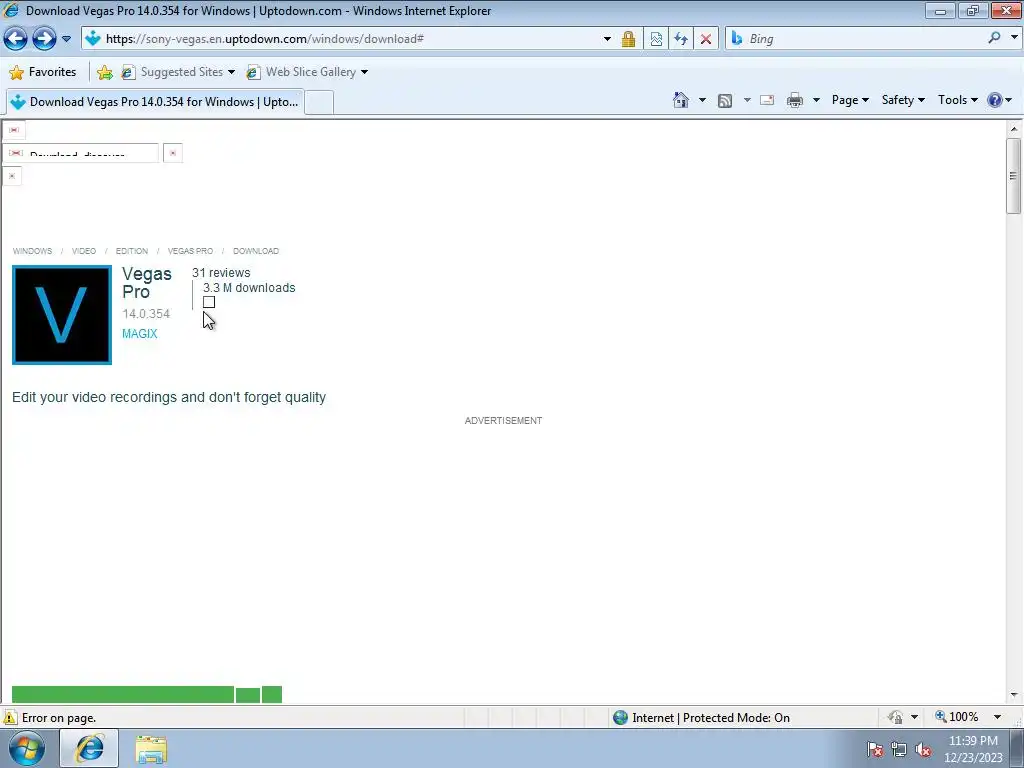This screenshot has height=768, width=1024.
Task: Open the recent pages dropdown arrow
Action: tap(66, 39)
